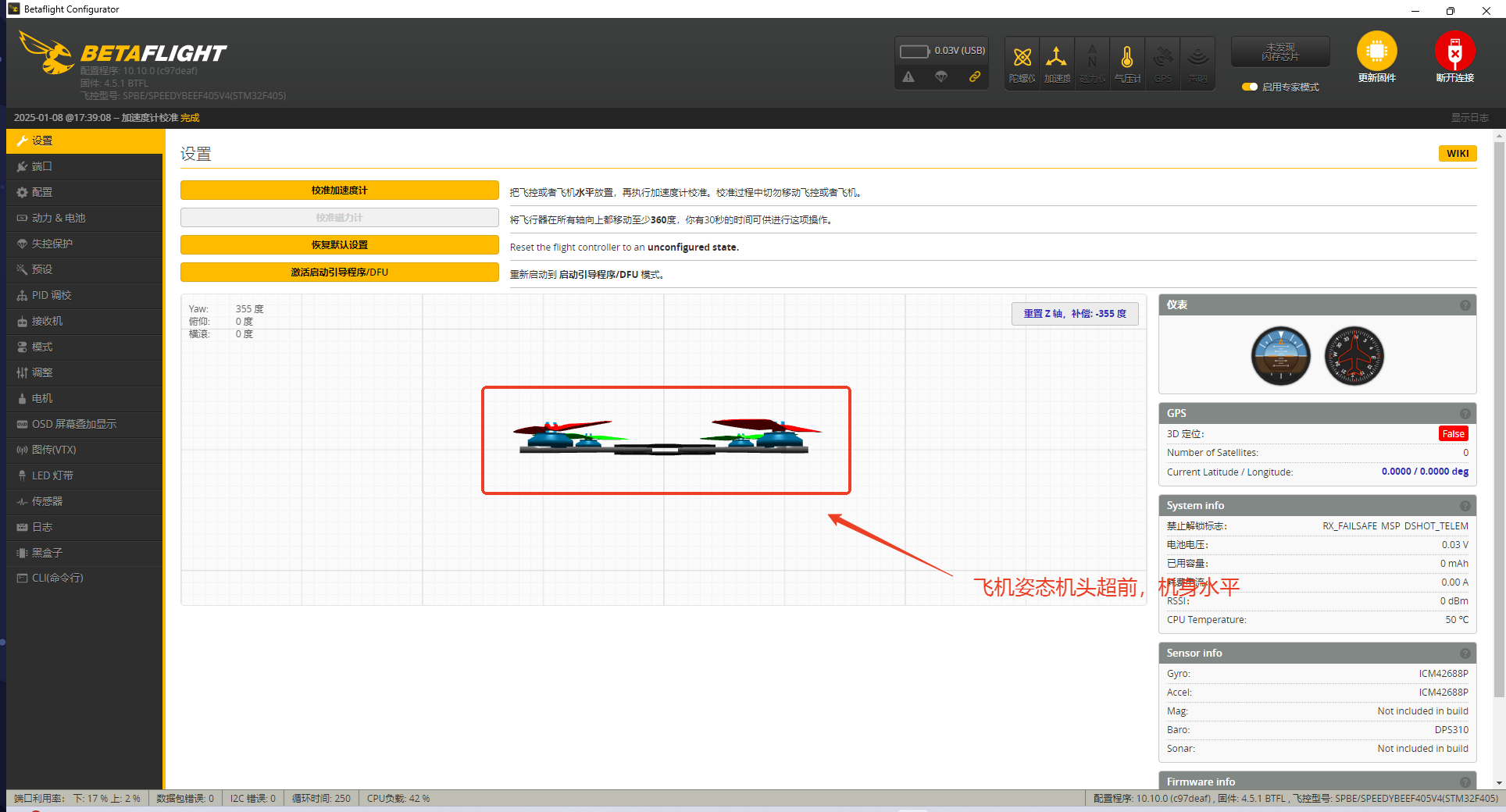Open the 配置 (Configuration) tab
Screen dimensions: 1506x812
(x=84, y=192)
